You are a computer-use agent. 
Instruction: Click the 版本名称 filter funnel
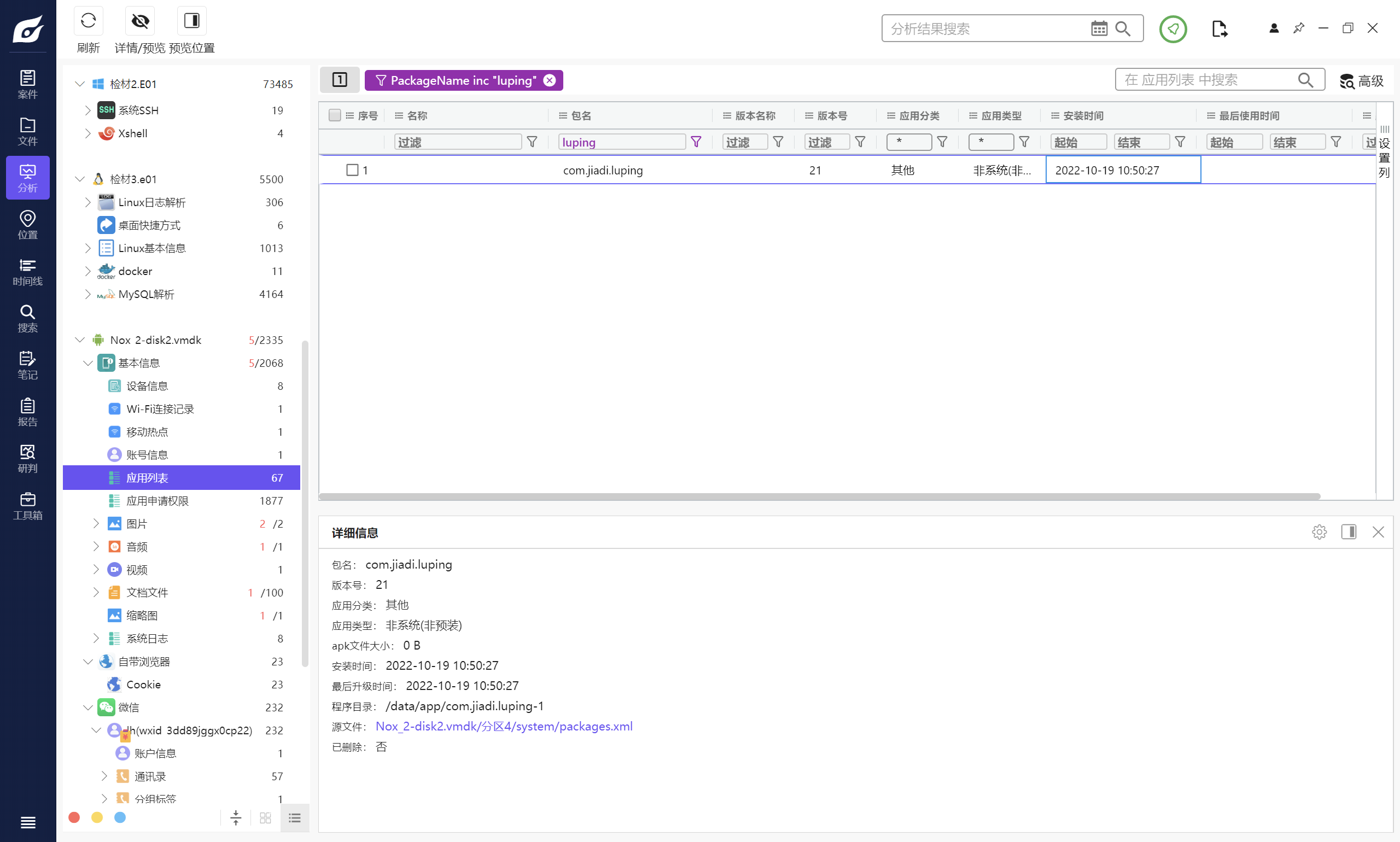[778, 142]
